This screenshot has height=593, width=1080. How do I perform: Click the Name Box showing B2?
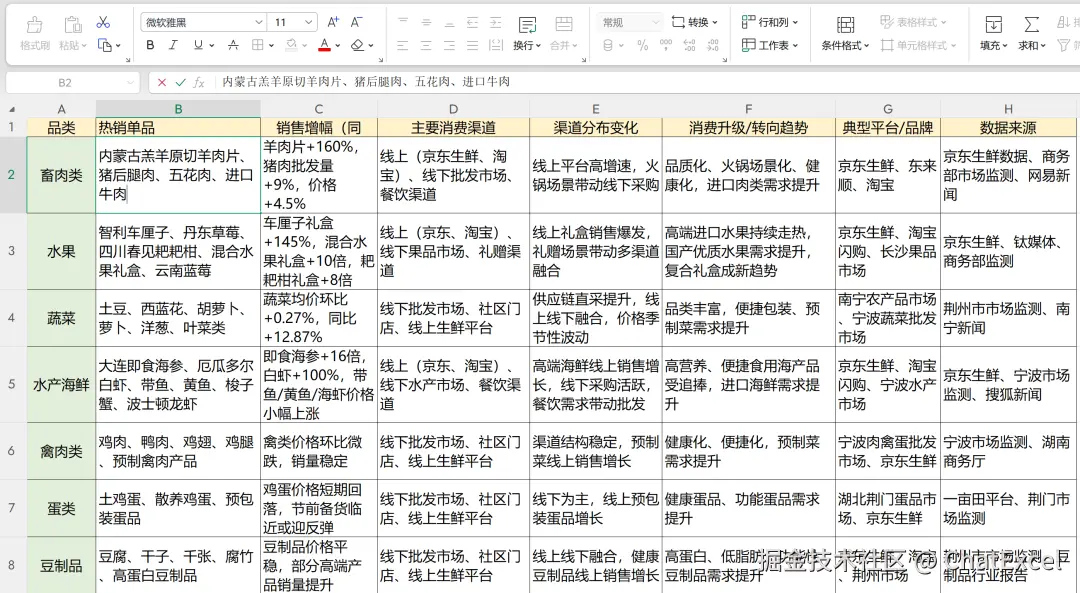[65, 81]
